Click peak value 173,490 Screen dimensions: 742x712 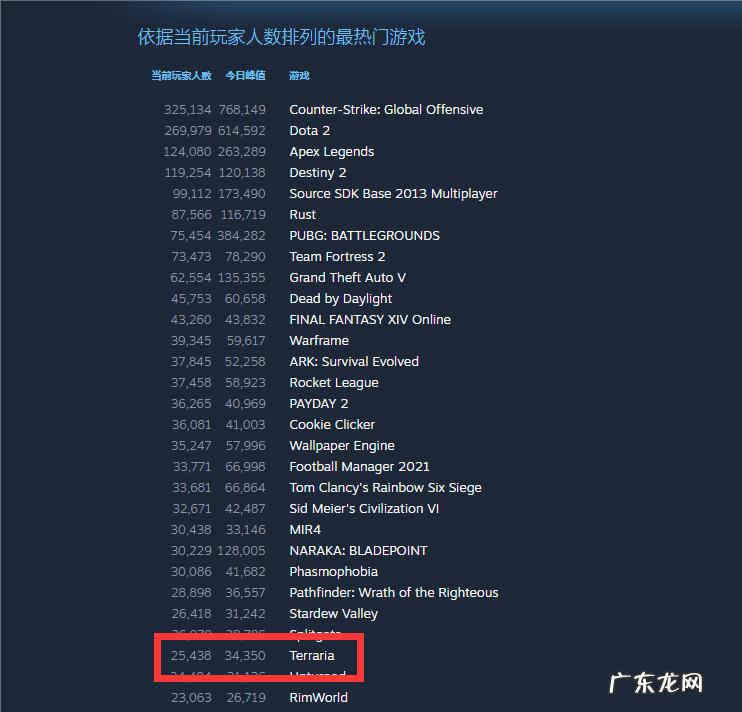[x=242, y=194]
